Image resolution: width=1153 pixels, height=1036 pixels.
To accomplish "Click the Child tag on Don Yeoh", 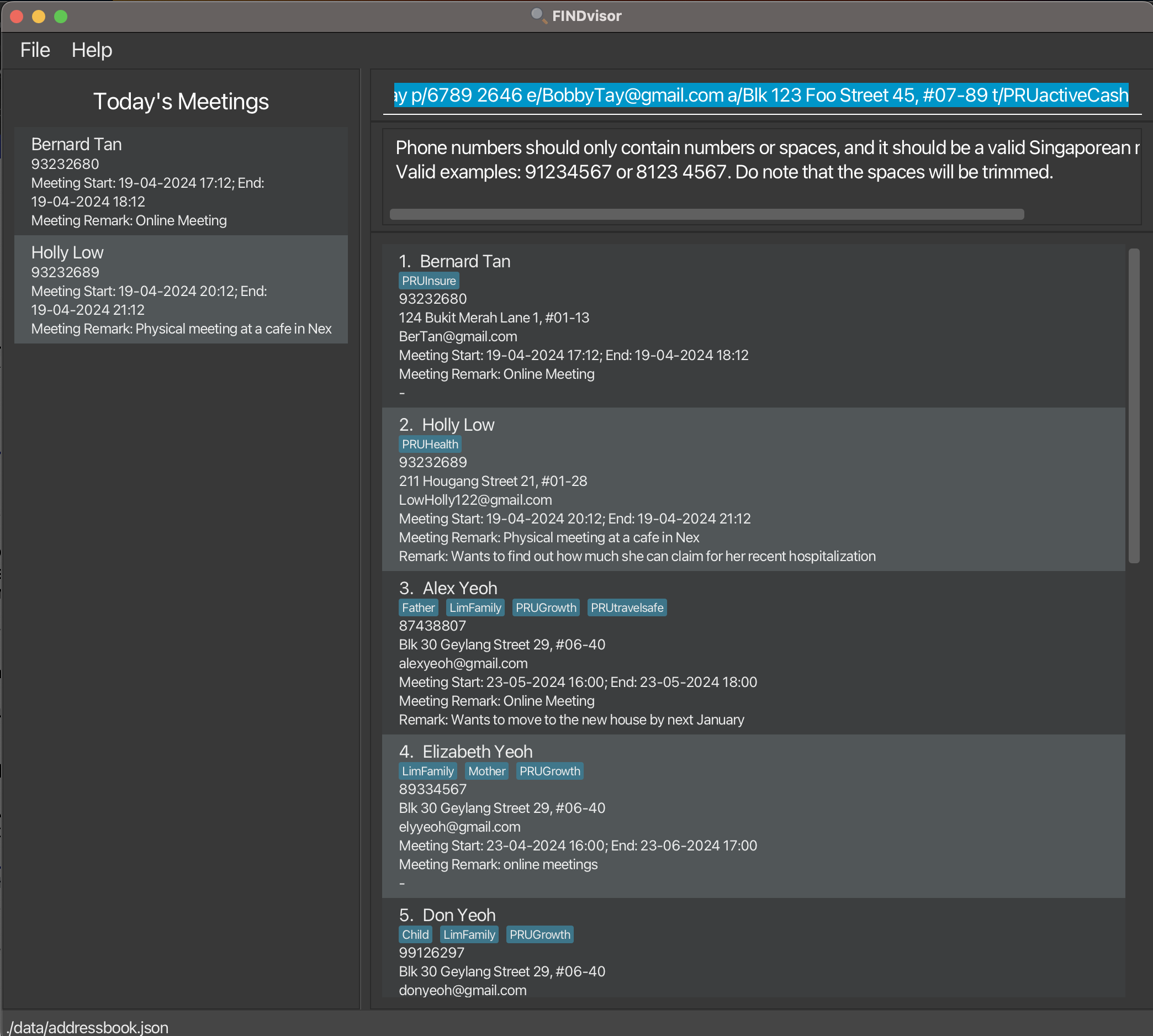I will (415, 934).
